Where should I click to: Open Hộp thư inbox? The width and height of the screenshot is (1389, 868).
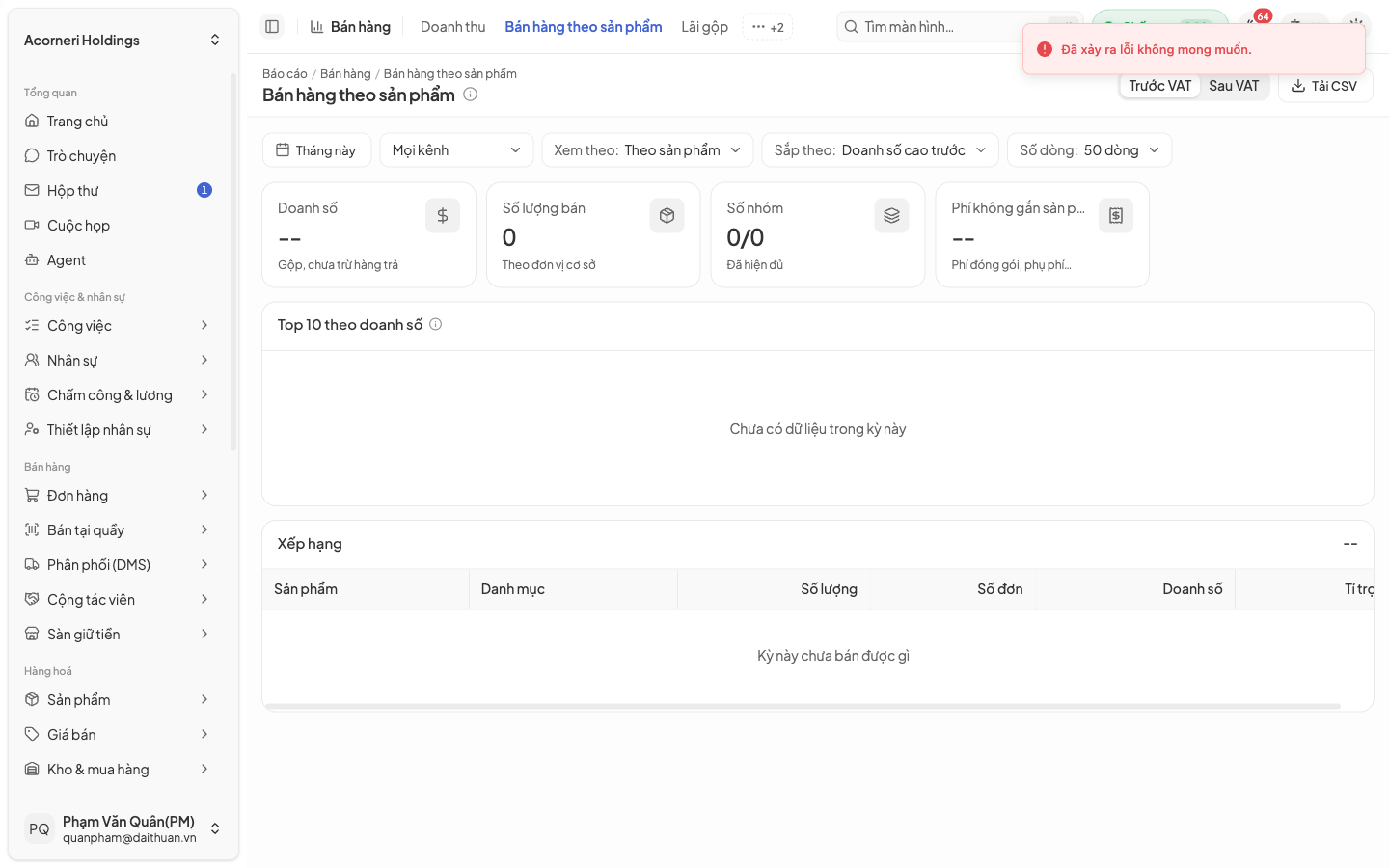pyautogui.click(x=120, y=191)
